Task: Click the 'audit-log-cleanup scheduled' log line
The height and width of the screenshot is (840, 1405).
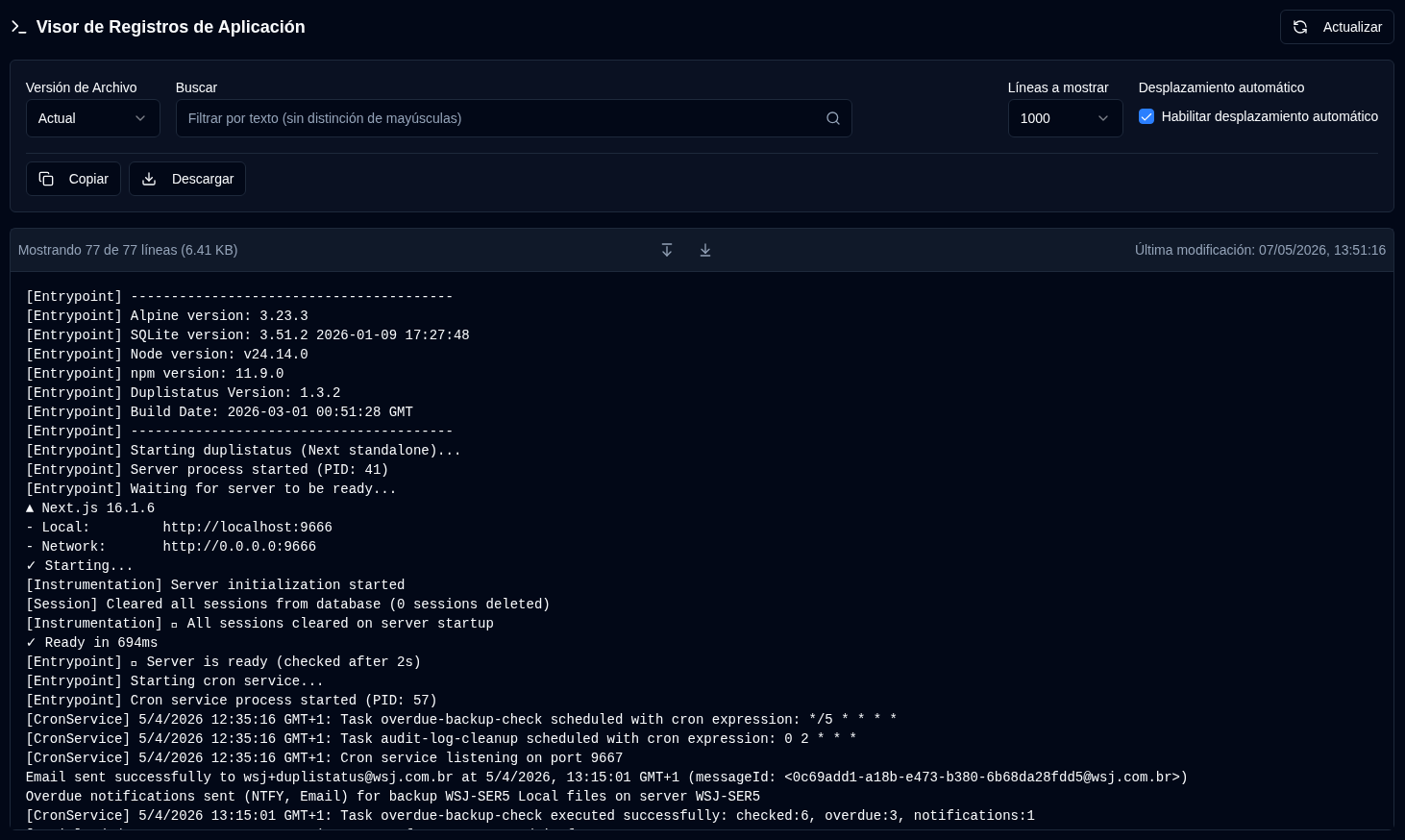Action: 441,738
